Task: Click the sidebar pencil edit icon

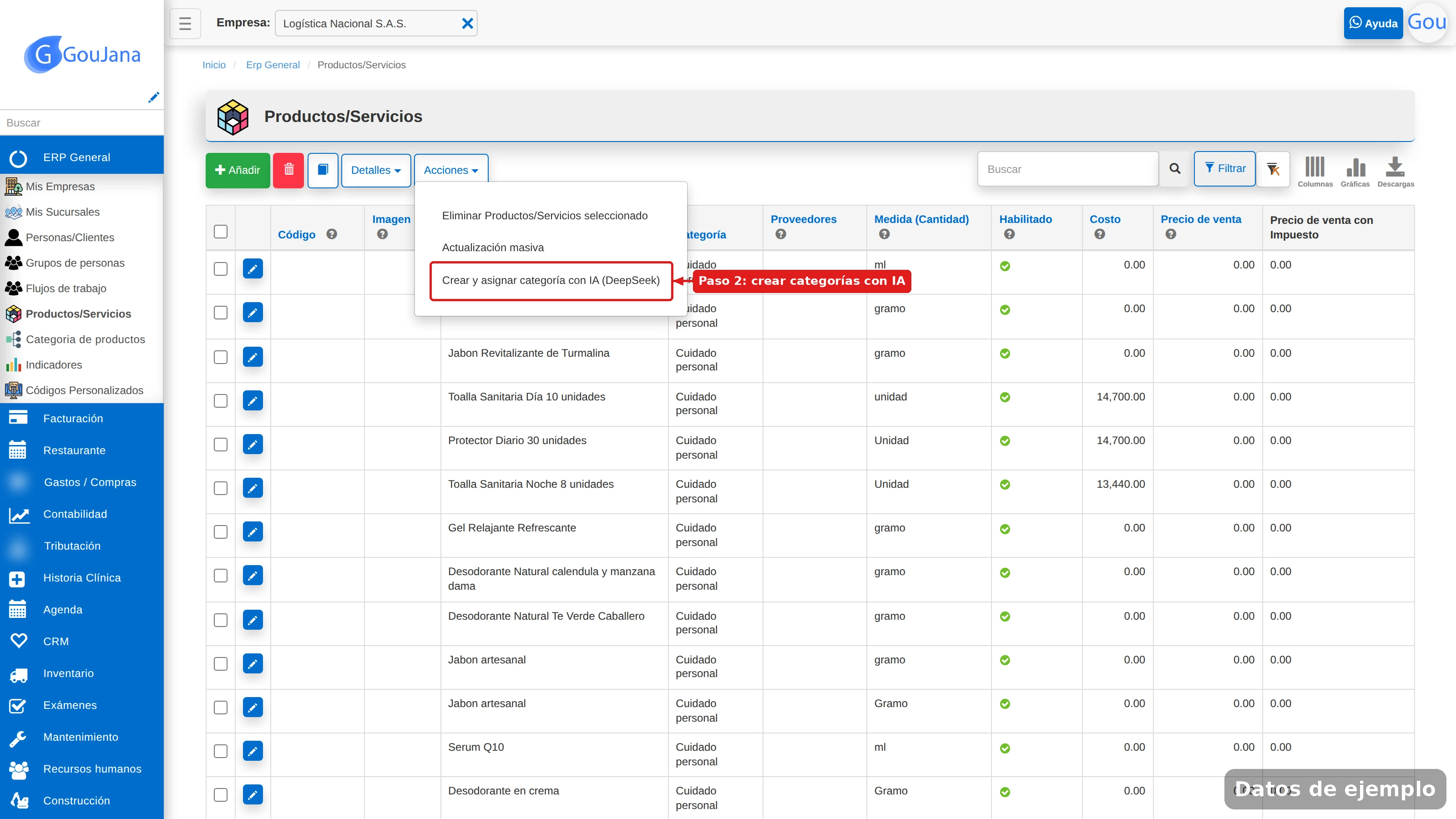Action: (153, 97)
